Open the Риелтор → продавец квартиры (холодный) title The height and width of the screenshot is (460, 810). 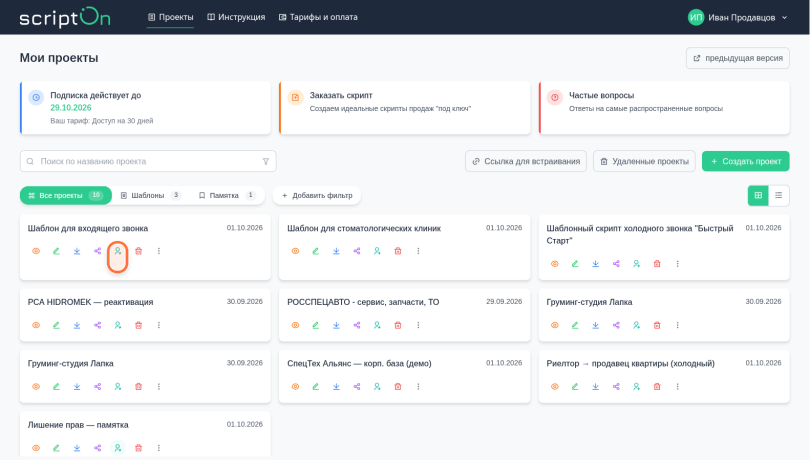coord(631,363)
